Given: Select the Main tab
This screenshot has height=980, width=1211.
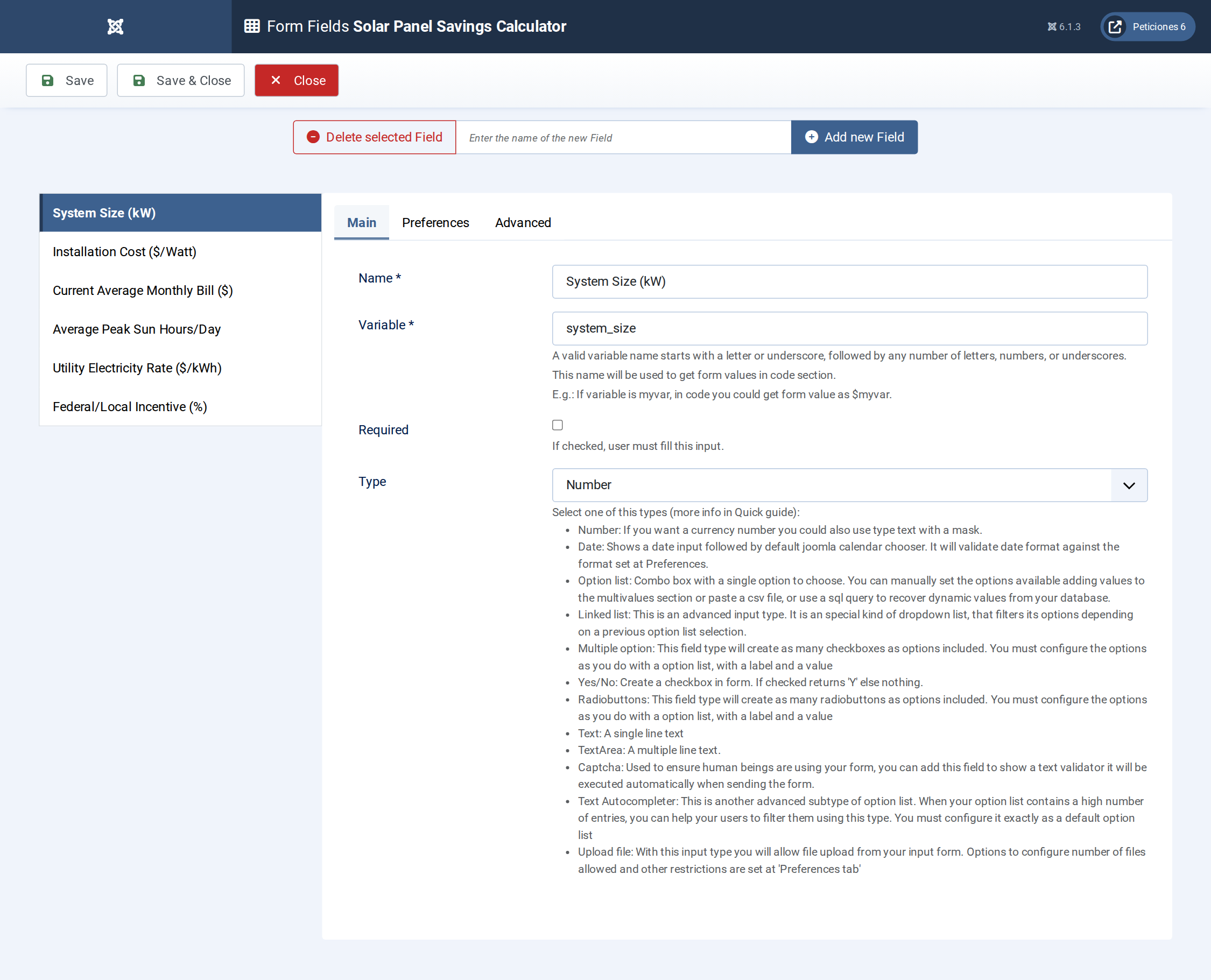Looking at the screenshot, I should tap(361, 222).
